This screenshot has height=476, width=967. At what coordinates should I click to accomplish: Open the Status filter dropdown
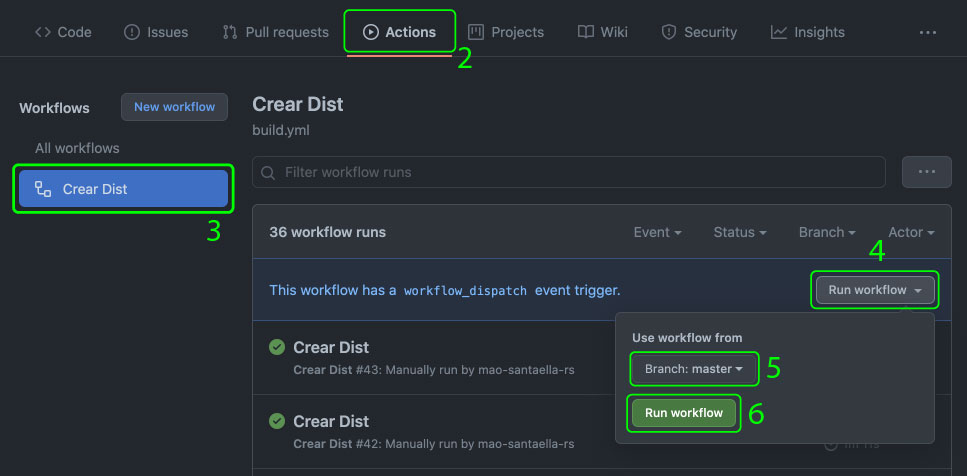click(740, 232)
